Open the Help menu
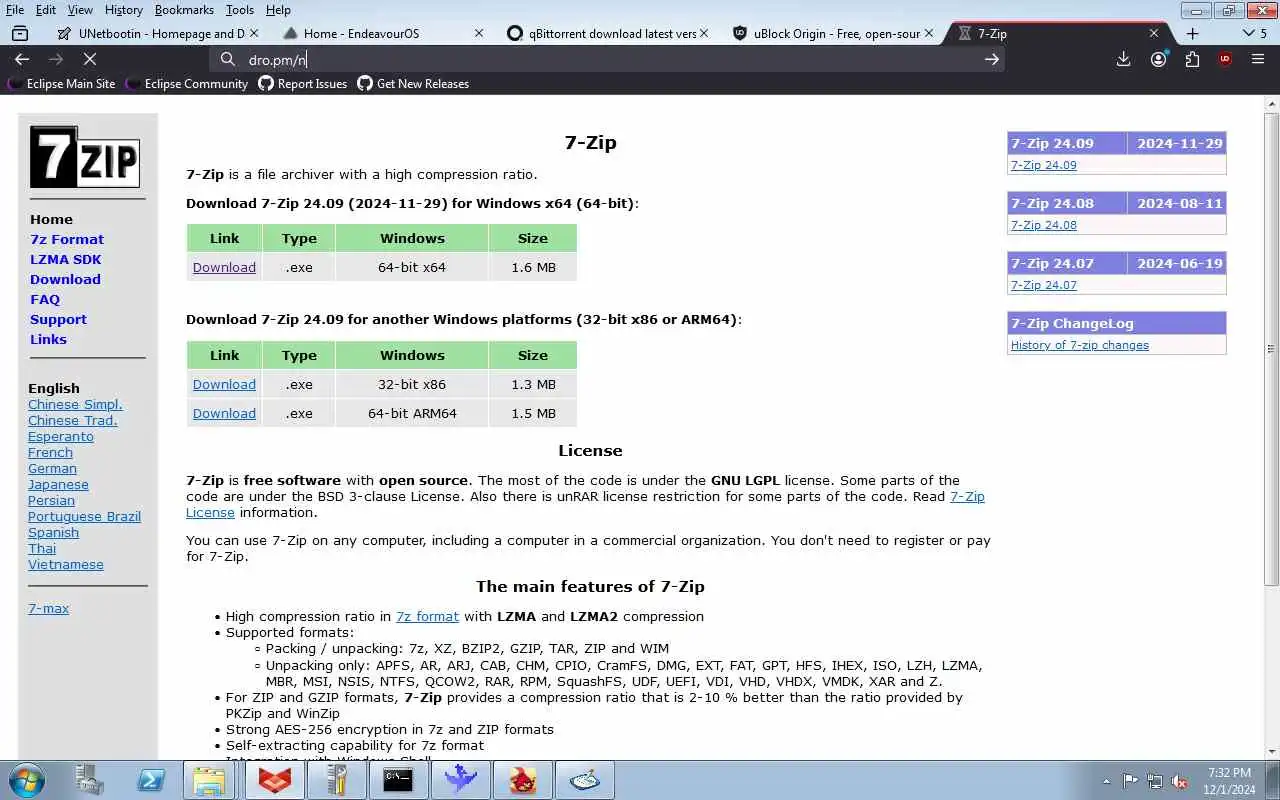1280x800 pixels. [278, 10]
